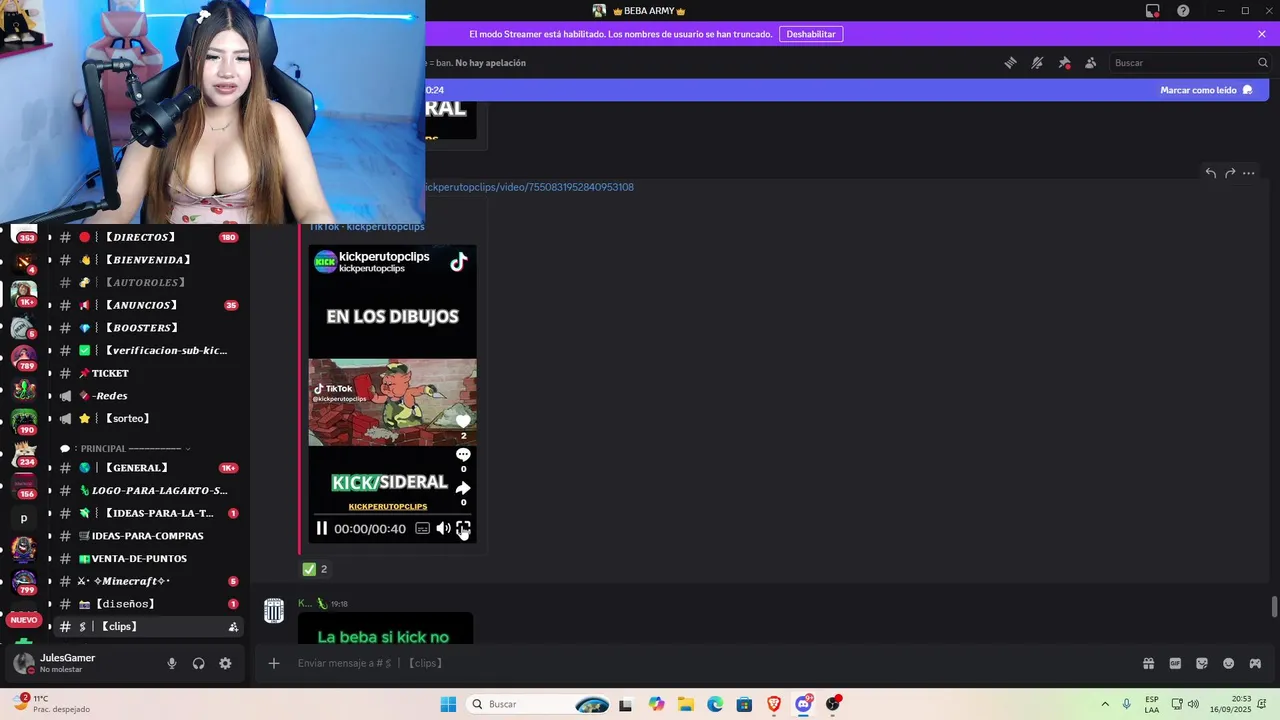Screen dimensions: 1280x720
Task: Open the channel Threads icon
Action: pos(1010,63)
